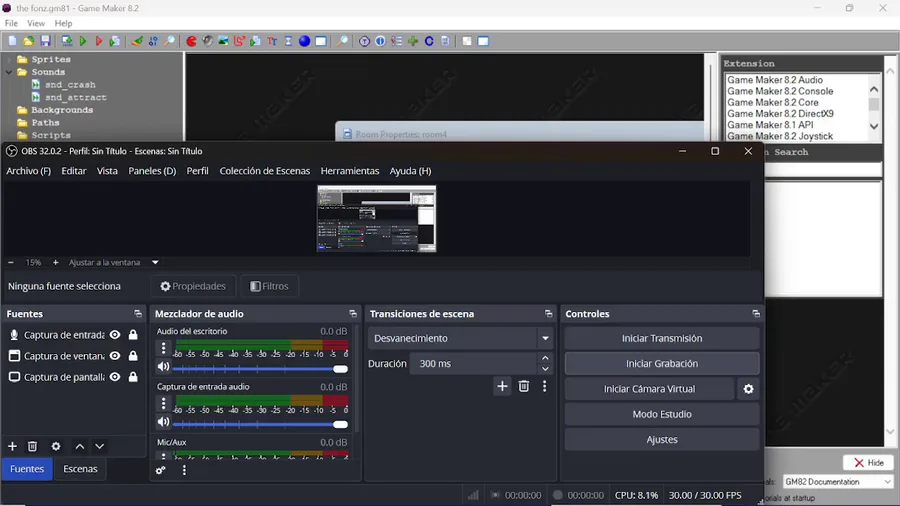This screenshot has height=506, width=900.
Task: Click the hourglass create timeline icon
Action: tap(288, 41)
